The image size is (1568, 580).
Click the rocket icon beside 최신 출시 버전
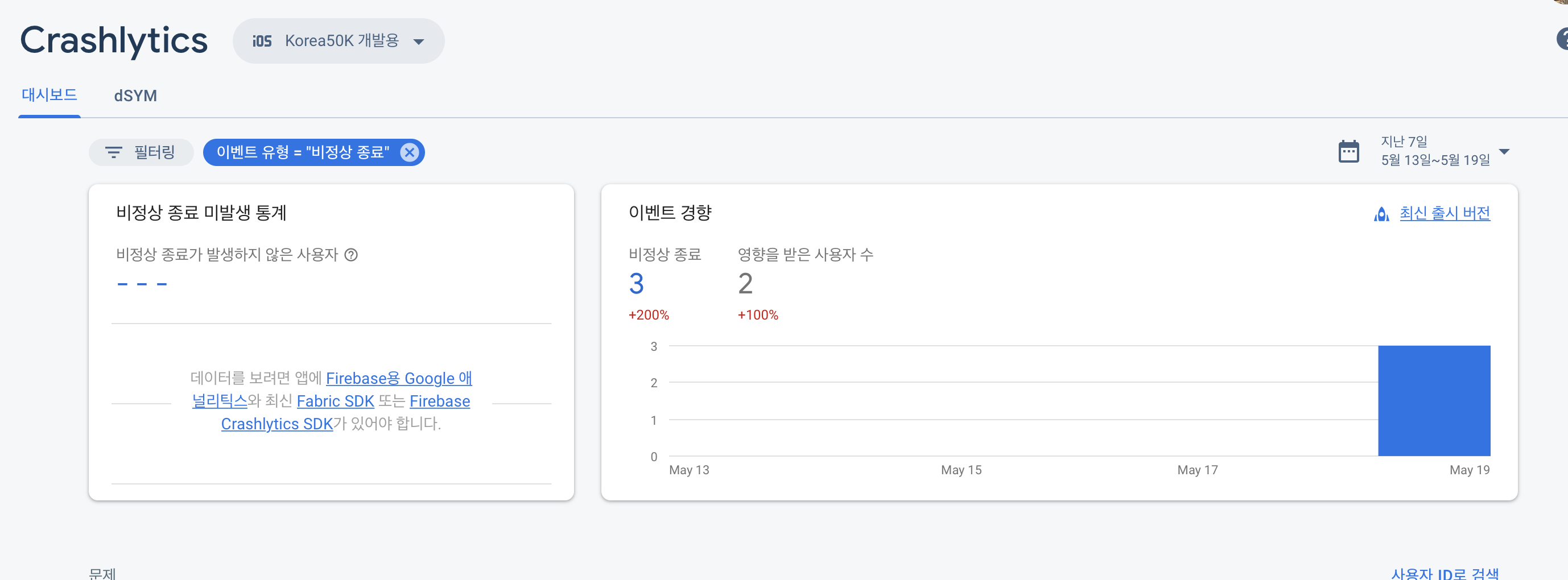(1381, 214)
